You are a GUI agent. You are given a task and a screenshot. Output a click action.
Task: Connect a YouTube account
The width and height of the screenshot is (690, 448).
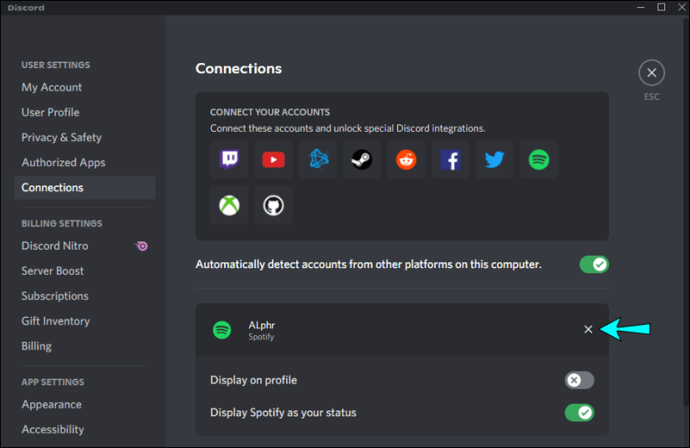[x=273, y=160]
